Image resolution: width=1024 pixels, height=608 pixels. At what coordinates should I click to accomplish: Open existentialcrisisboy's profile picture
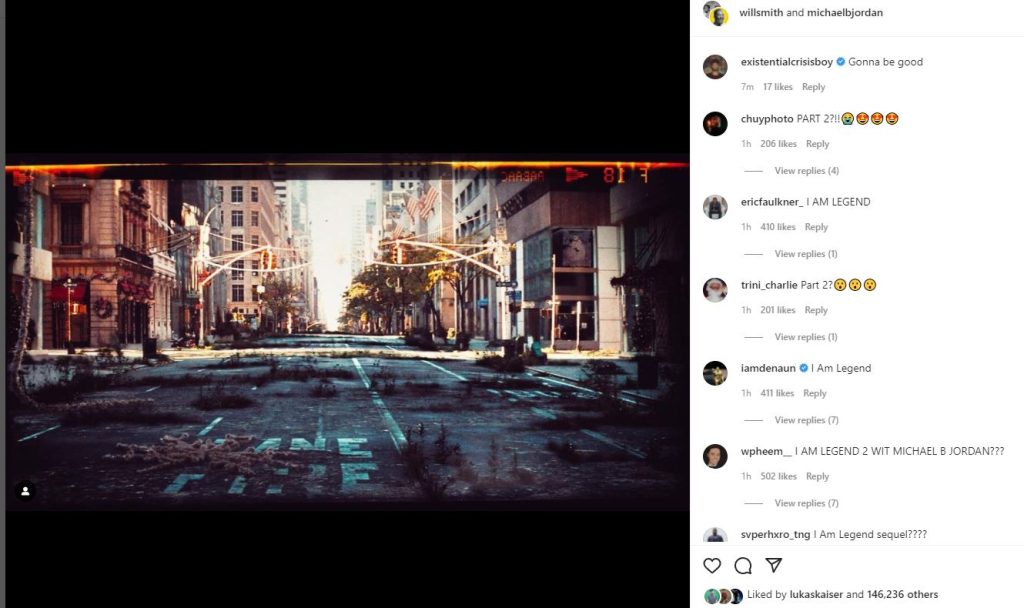pos(715,67)
